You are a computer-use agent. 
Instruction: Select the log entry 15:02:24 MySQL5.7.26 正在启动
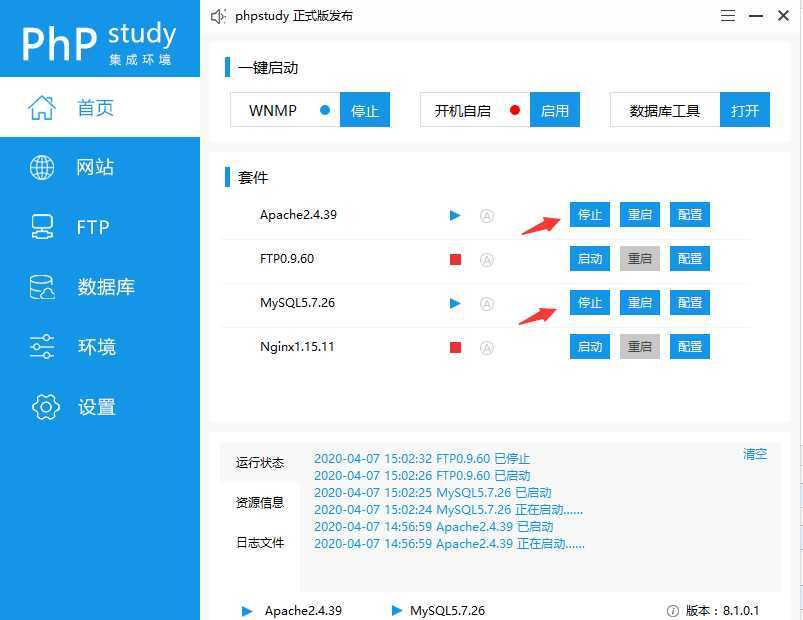coord(449,509)
